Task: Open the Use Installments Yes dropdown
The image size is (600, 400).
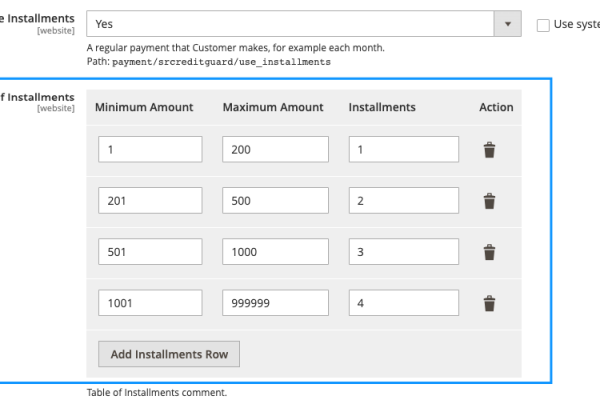Action: point(300,24)
